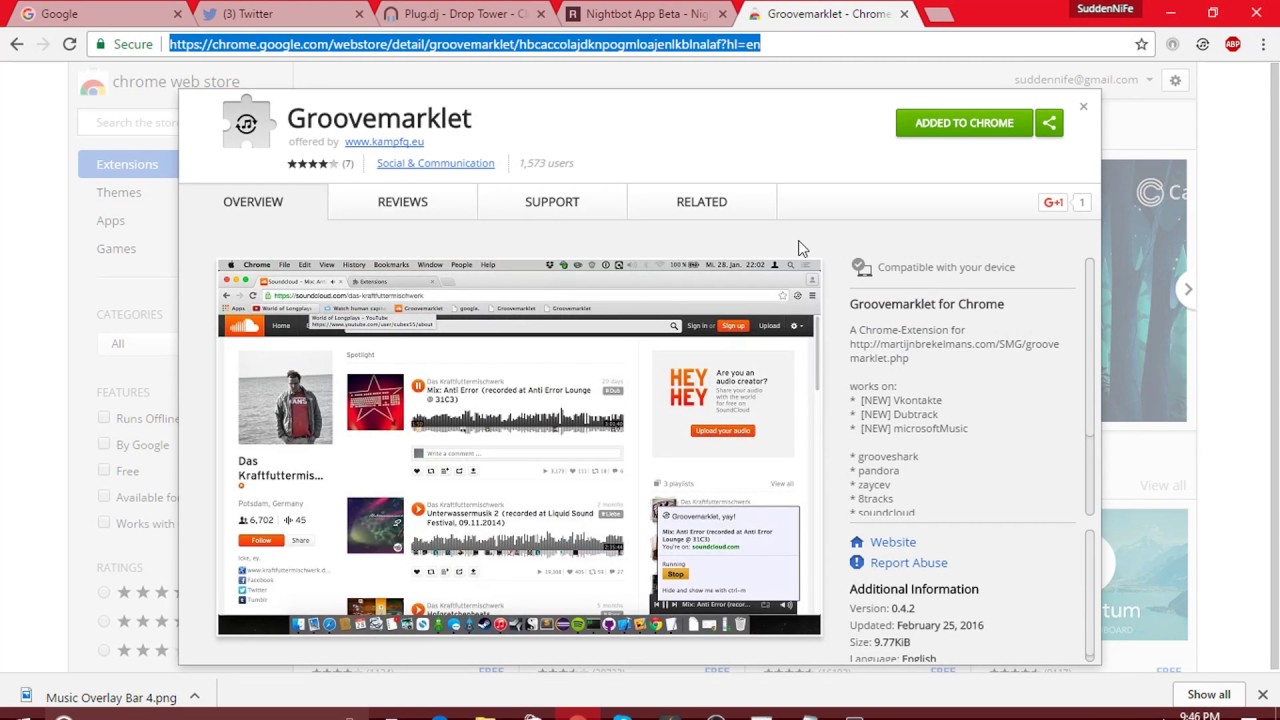Image resolution: width=1280 pixels, height=720 pixels.
Task: Enable the Runs Offline checkbox
Action: click(104, 418)
